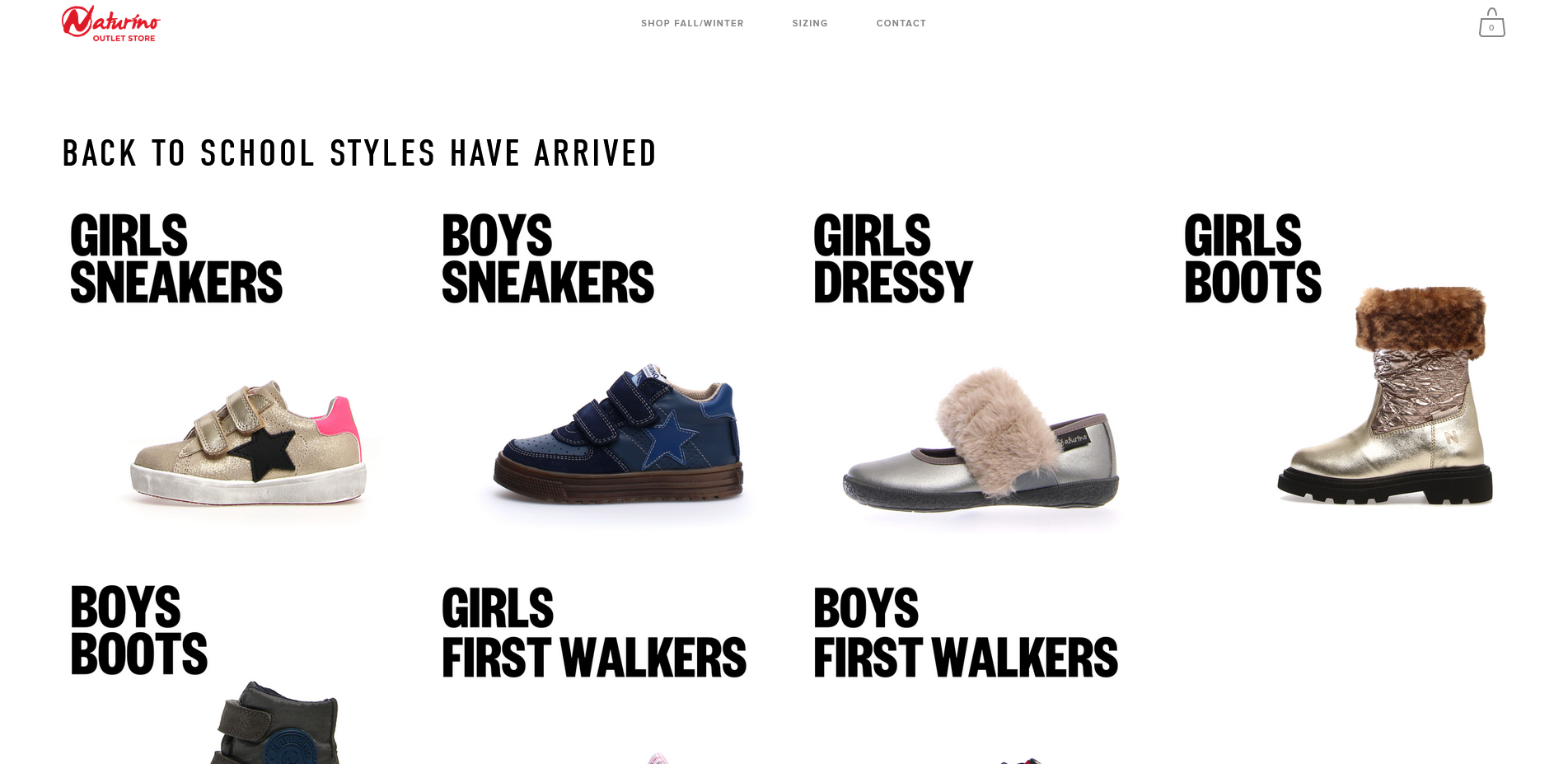This screenshot has height=764, width=1568.
Task: Click the shoe under Boys First Walkers
Action: (1020, 760)
